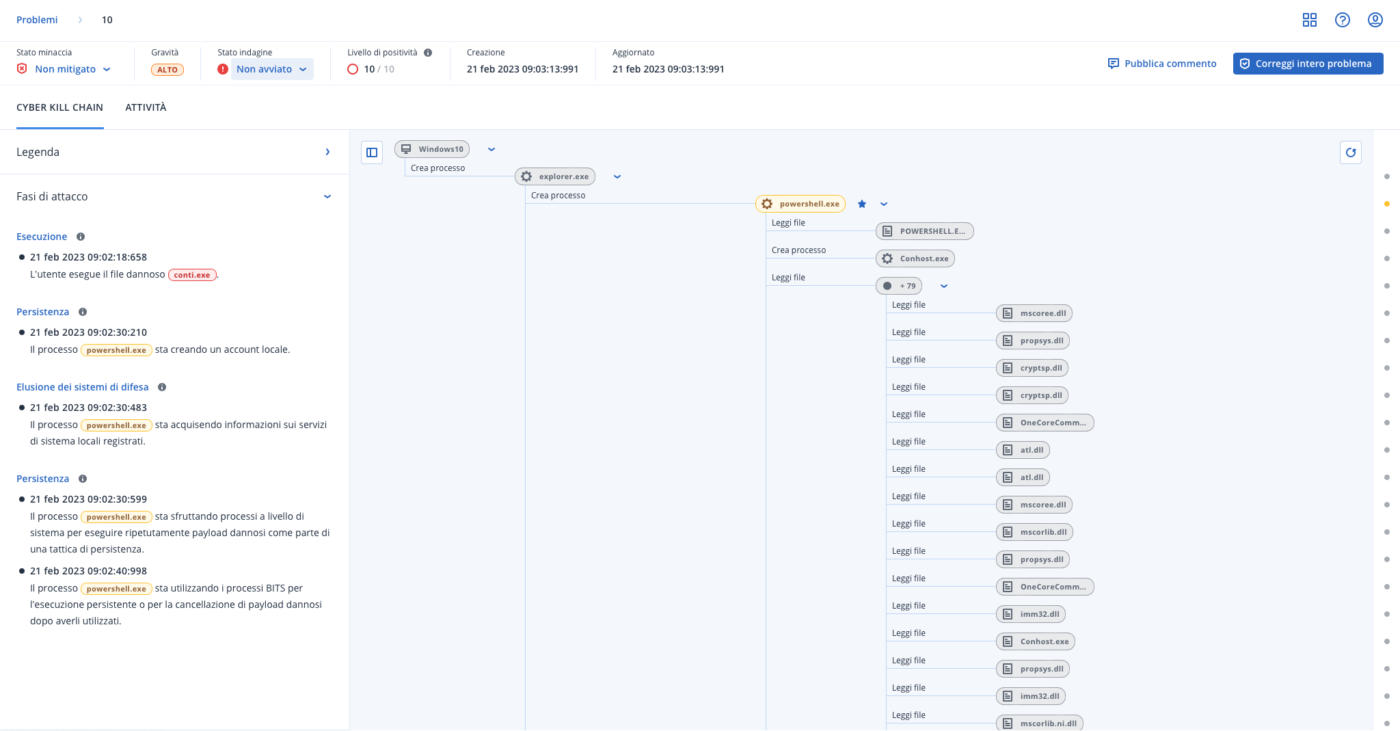Image resolution: width=1400 pixels, height=731 pixels.
Task: Refresh the attack graph view
Action: 1350,152
